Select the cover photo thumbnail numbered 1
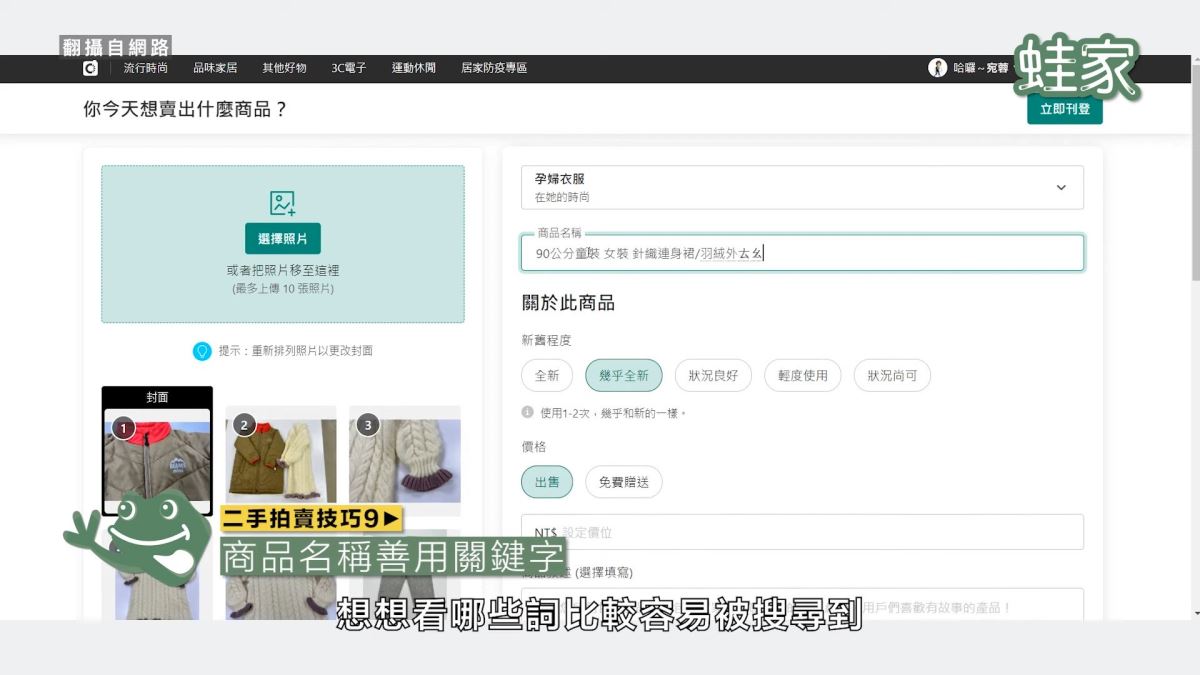This screenshot has width=1200, height=675. click(157, 455)
